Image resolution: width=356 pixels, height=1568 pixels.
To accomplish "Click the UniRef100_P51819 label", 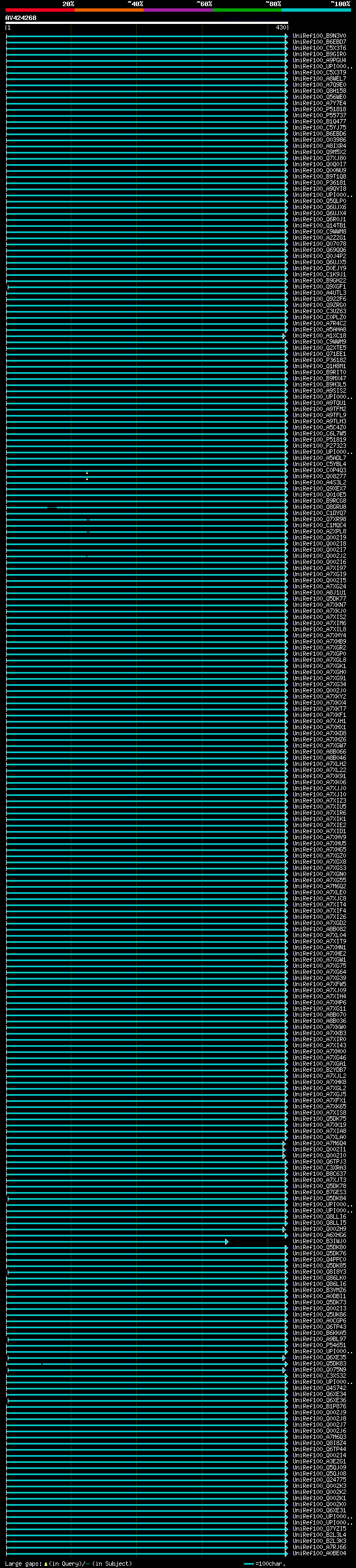I will point(319,439).
